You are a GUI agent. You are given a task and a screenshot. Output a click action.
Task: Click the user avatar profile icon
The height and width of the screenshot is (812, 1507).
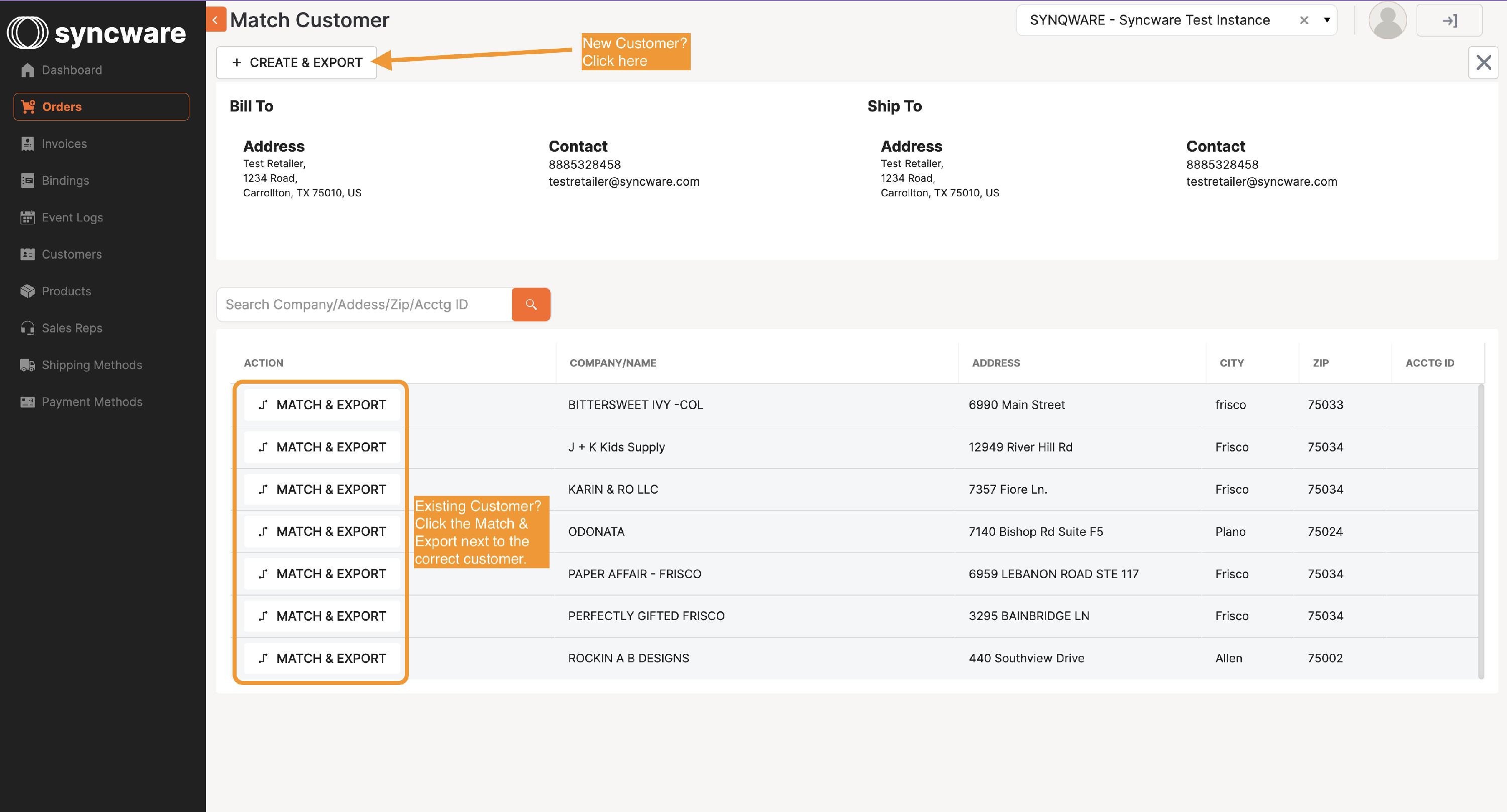tap(1387, 21)
